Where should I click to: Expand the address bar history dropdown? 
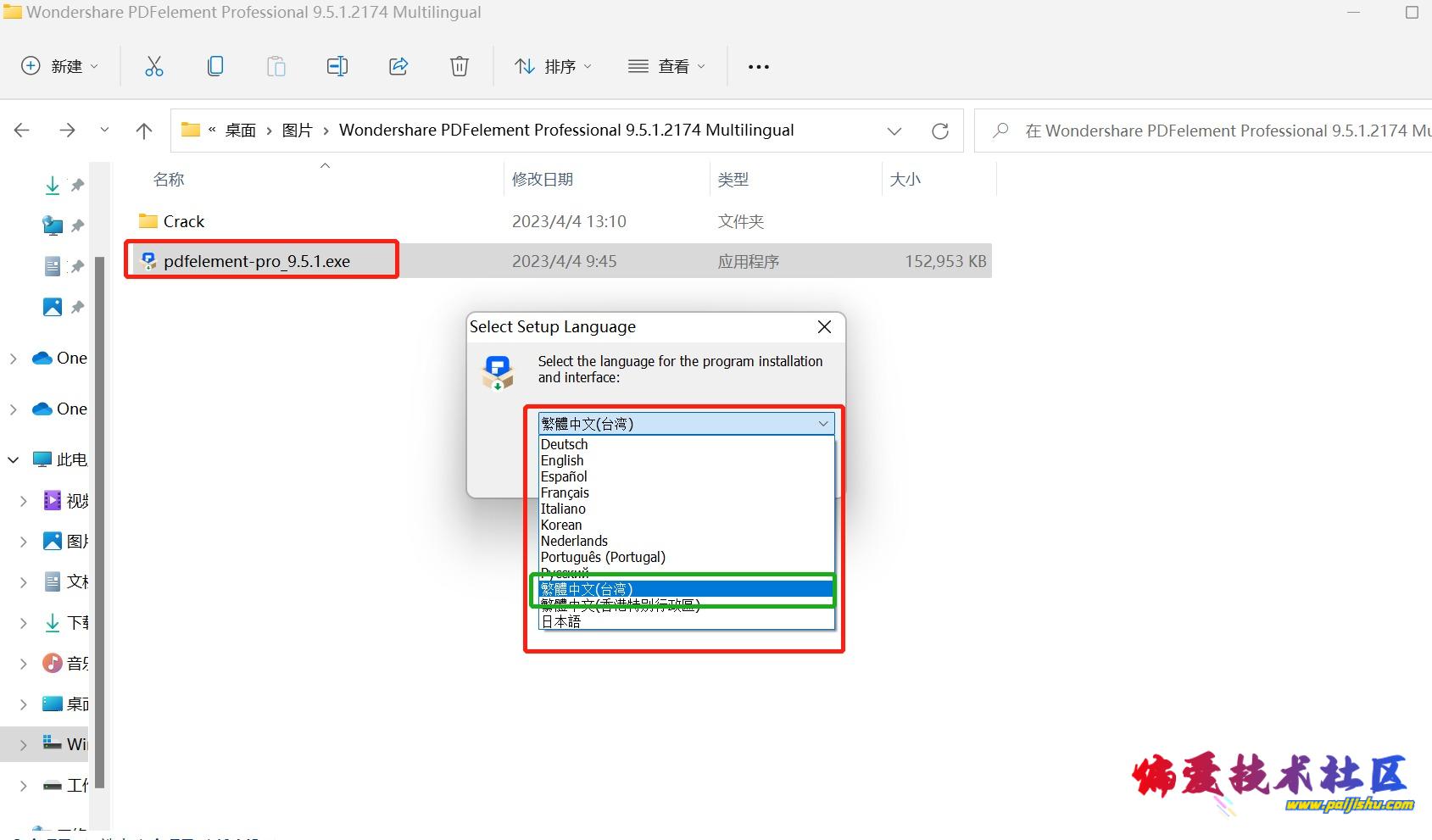point(894,131)
